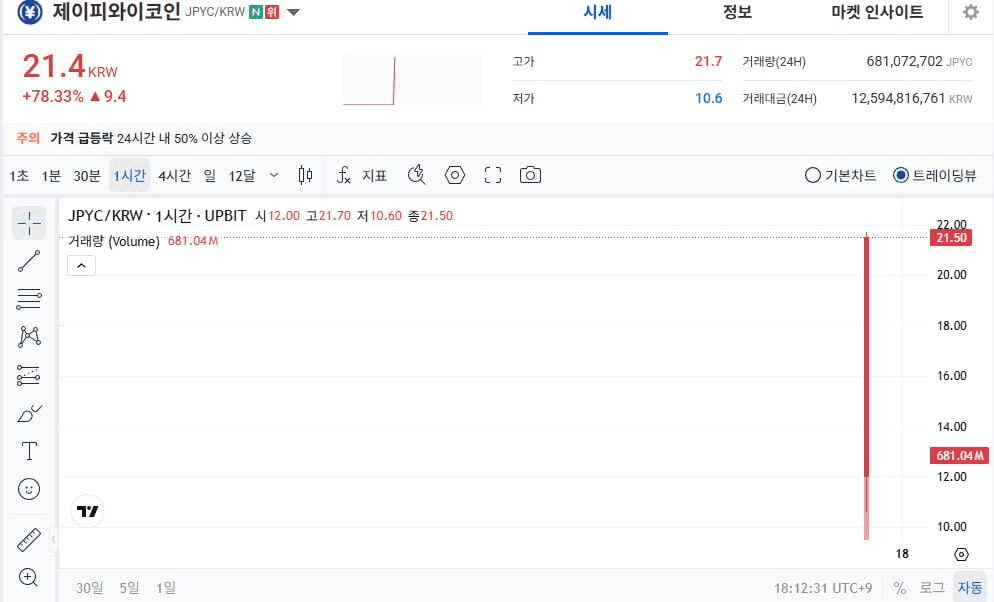Open timezone menu 18:12:31 UTC+9
Viewport: 994px width, 602px height.
click(x=823, y=588)
